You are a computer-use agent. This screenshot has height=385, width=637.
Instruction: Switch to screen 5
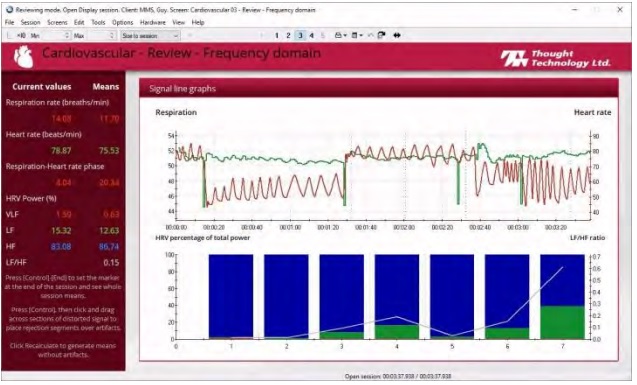[x=323, y=36]
